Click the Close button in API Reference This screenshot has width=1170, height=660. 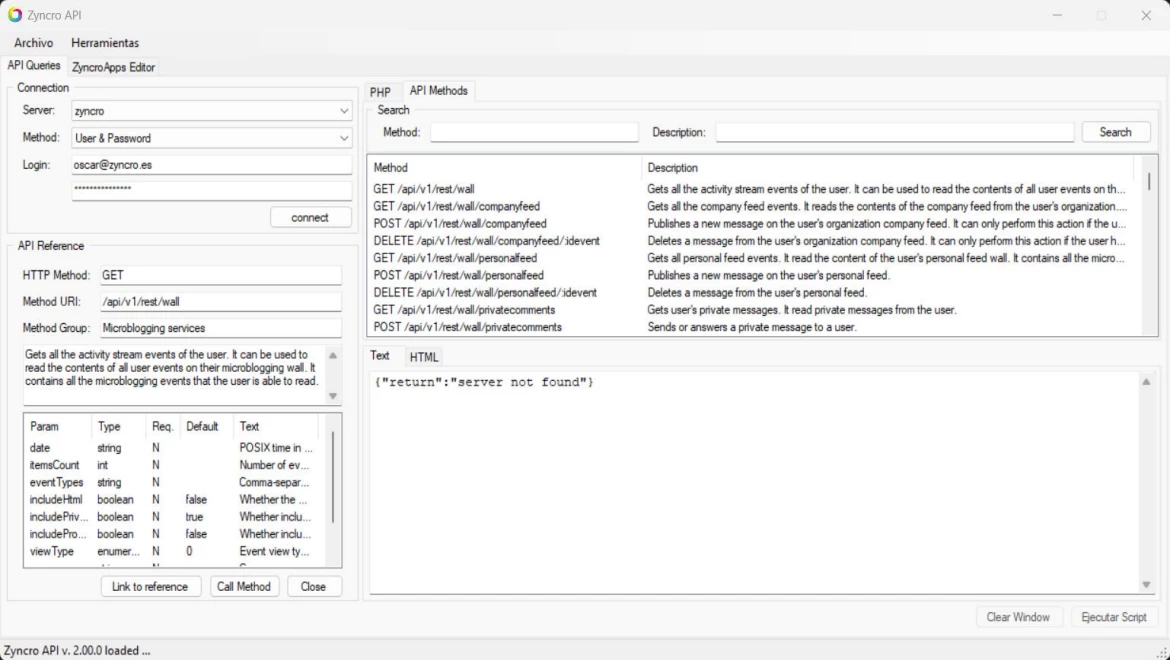click(313, 587)
